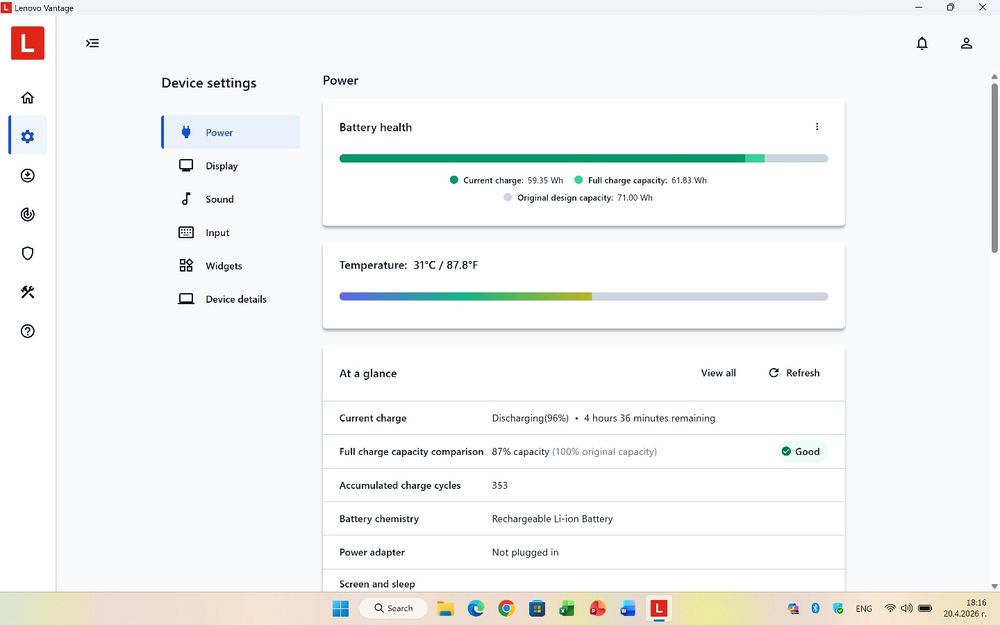Click the Lenovo Vantage red L logo
1000x625 pixels.
(x=27, y=43)
